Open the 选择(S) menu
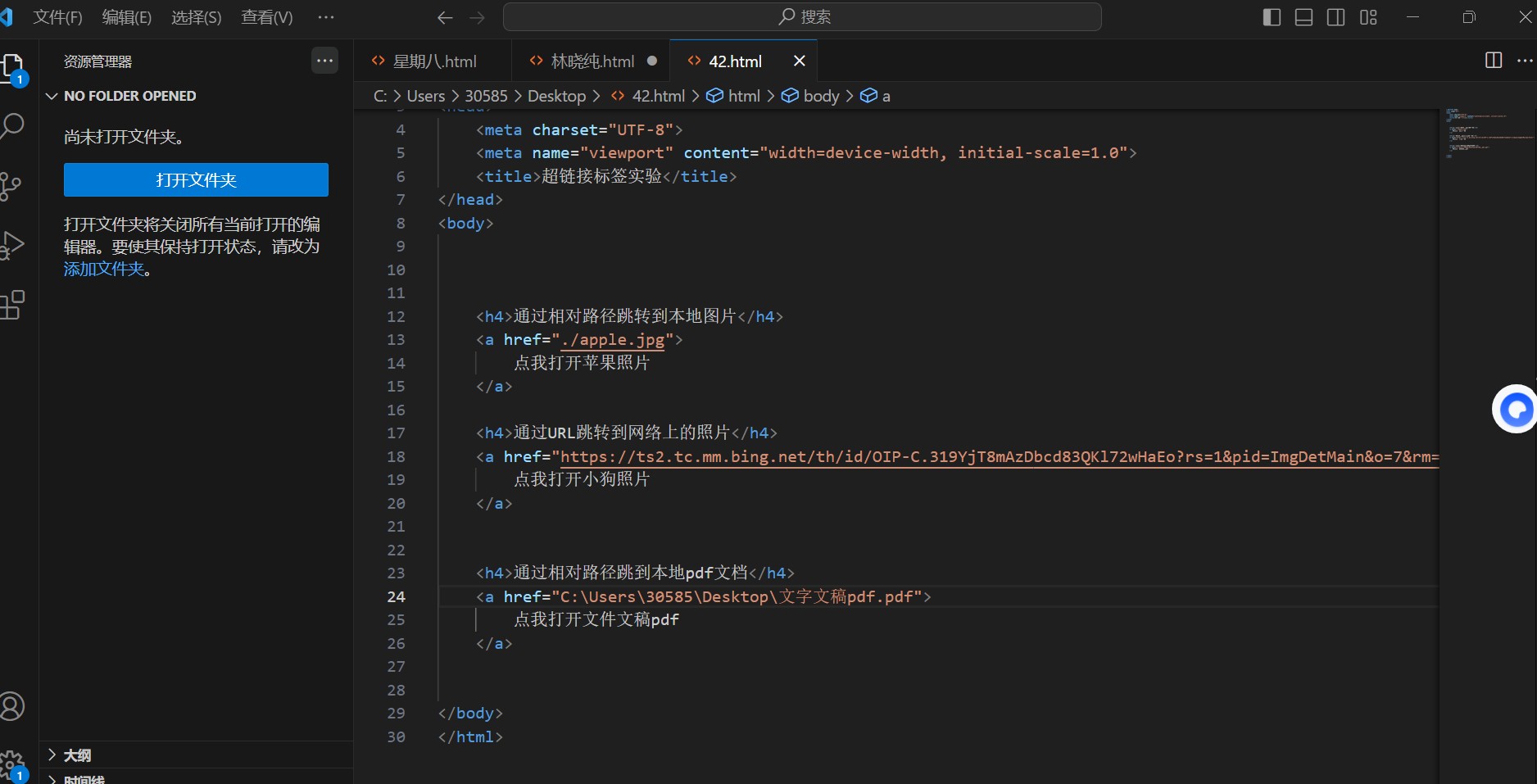1537x784 pixels. (197, 17)
